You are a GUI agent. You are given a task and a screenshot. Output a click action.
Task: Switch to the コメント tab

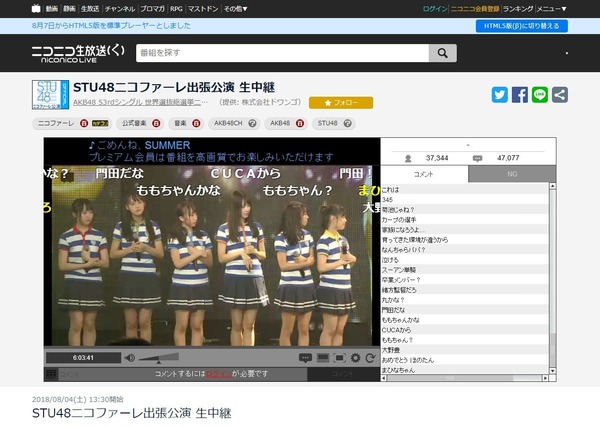(424, 174)
